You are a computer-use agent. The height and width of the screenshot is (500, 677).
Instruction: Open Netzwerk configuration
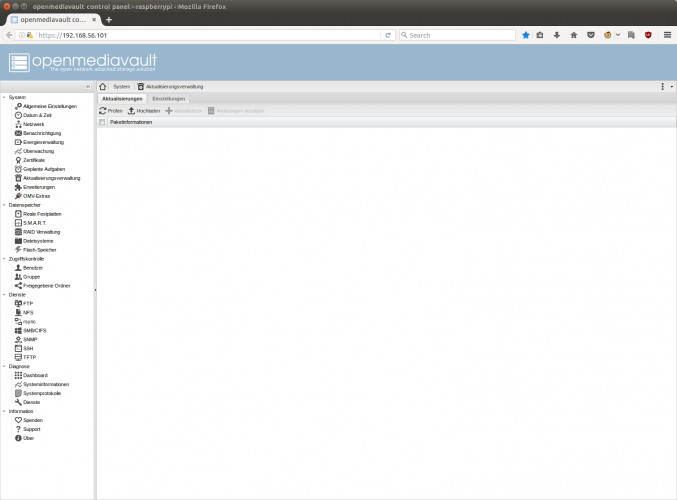(x=29, y=124)
